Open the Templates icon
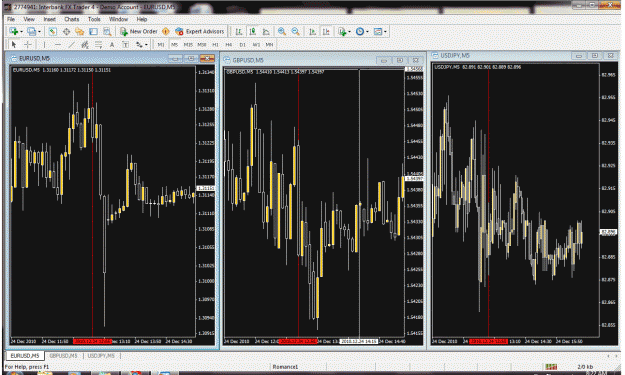The height and width of the screenshot is (375, 625). click(378, 31)
